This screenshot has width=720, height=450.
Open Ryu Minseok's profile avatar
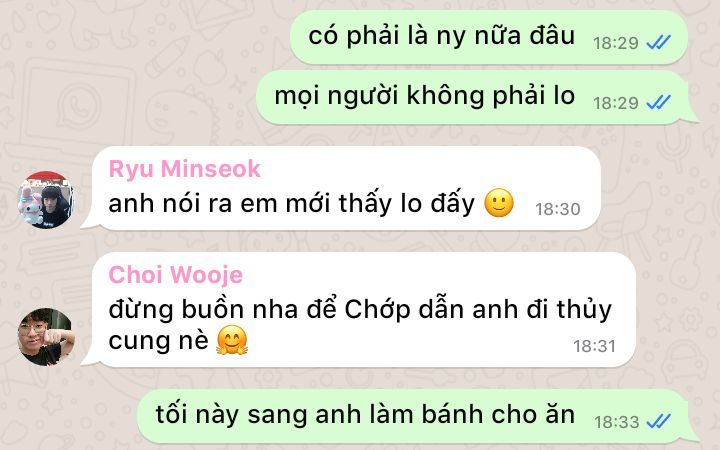[45, 200]
